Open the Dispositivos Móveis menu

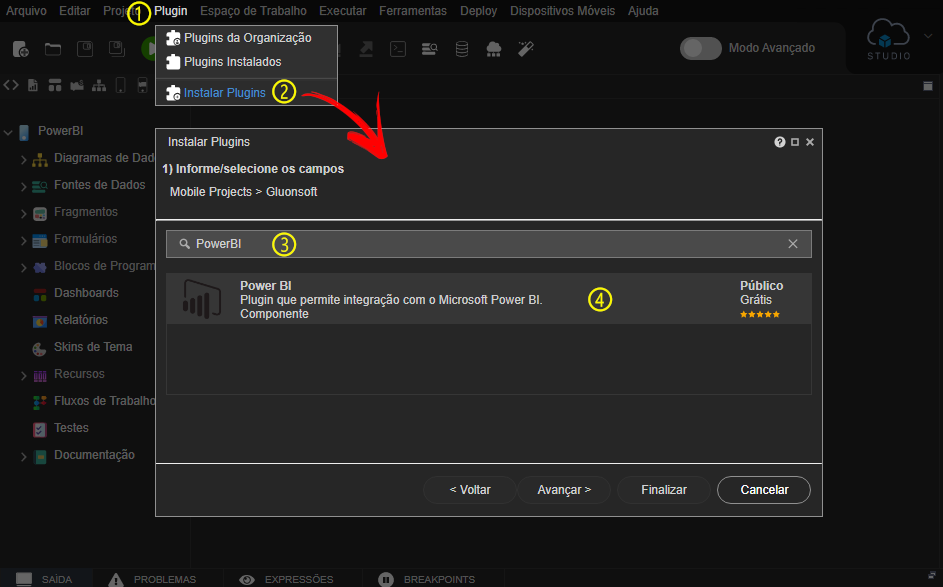[x=562, y=11]
